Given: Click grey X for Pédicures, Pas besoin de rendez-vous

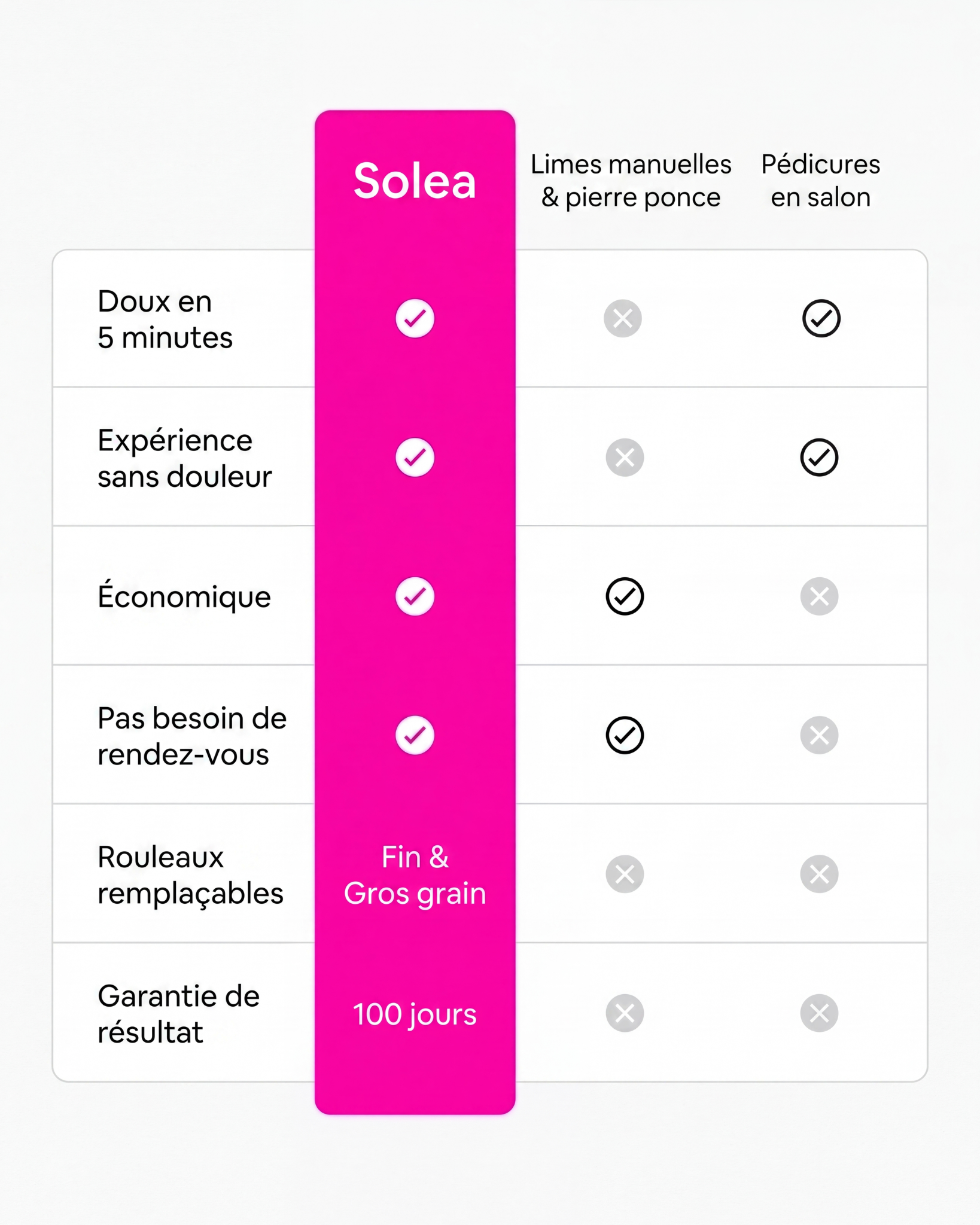Looking at the screenshot, I should 819,735.
